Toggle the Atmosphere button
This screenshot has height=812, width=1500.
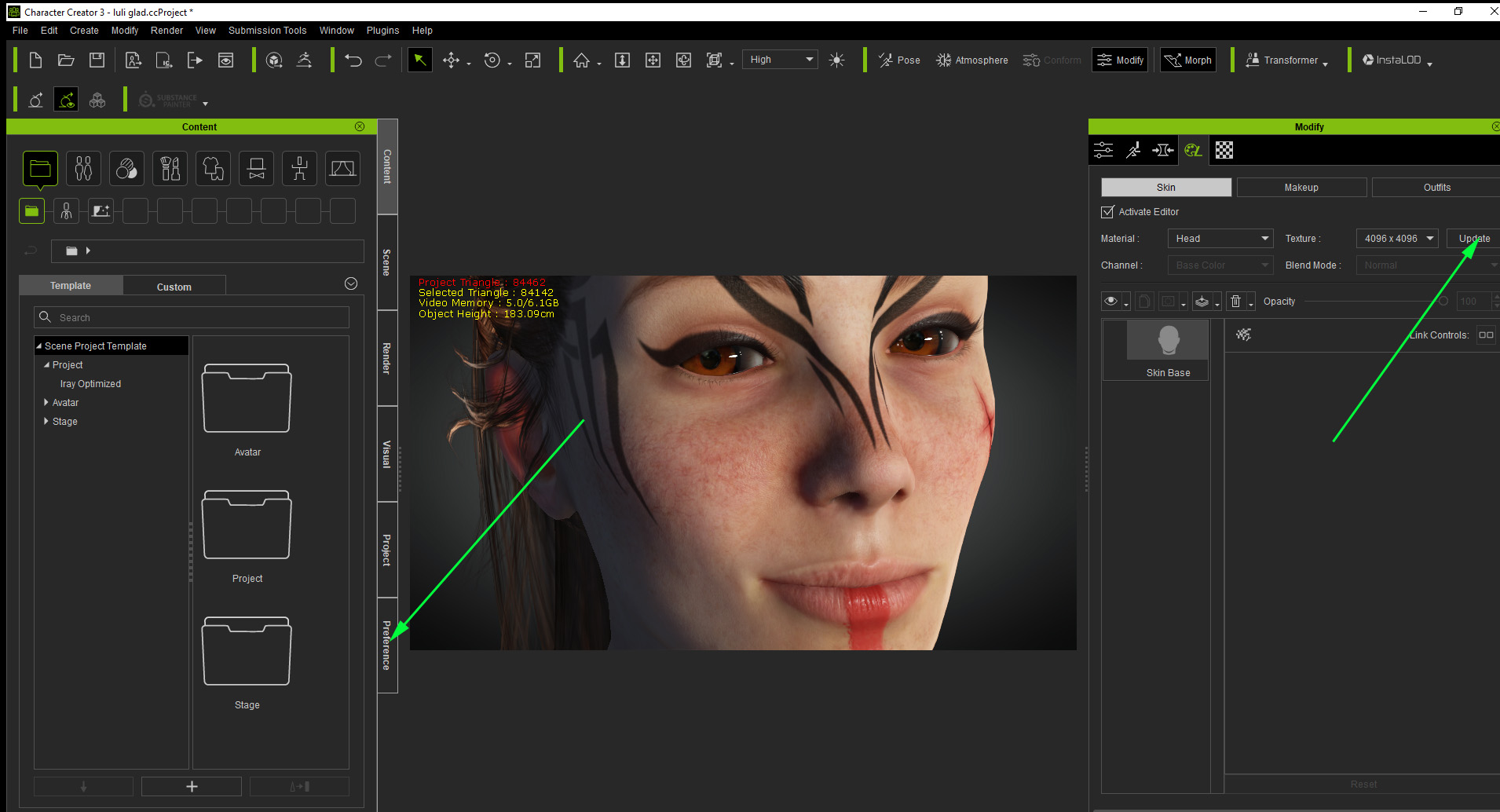[x=972, y=60]
